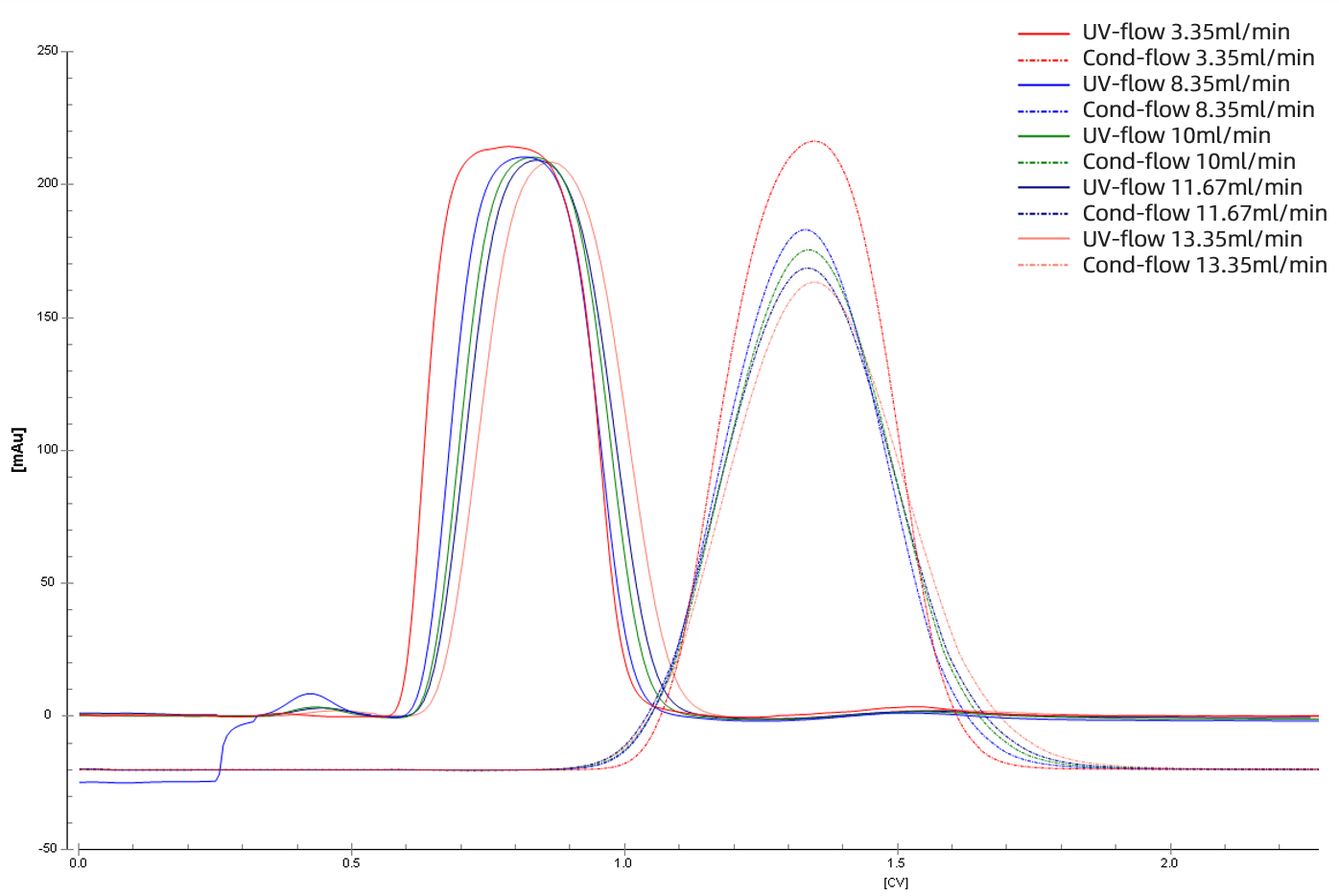Click the 250 tick label on y-axis
Viewport: 1339px width, 896px height.
coord(47,51)
